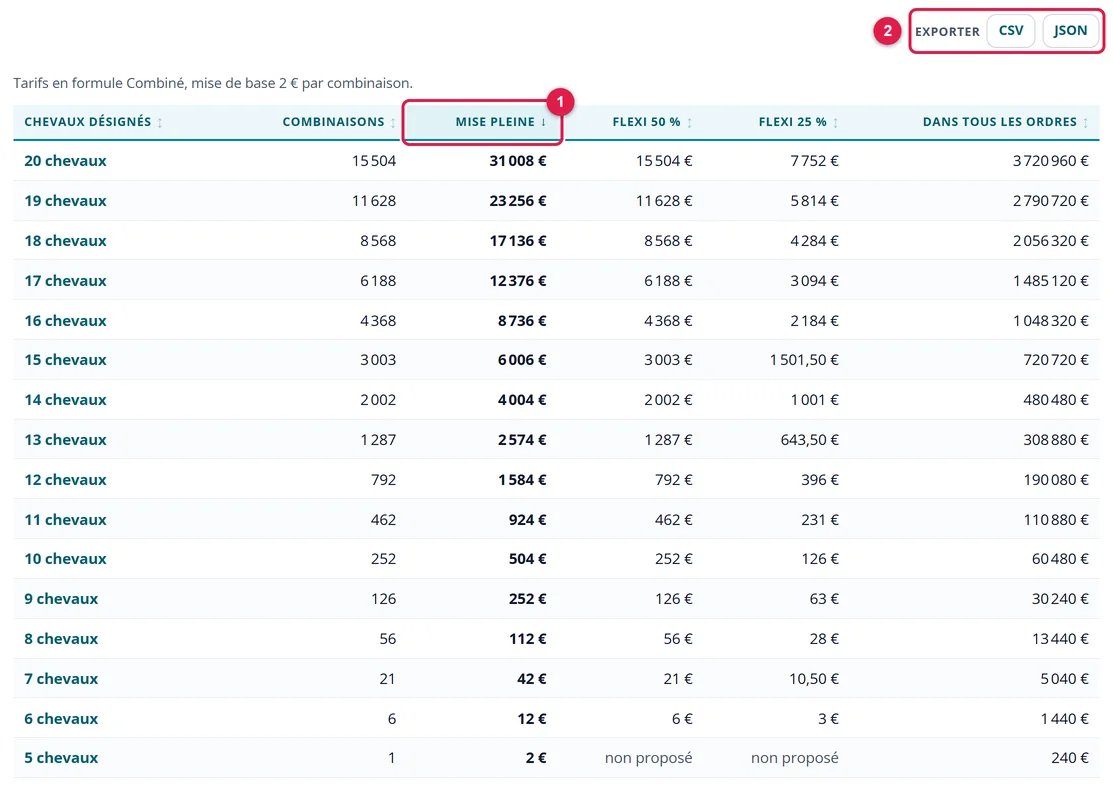Click the tarifs formule Combiné description text
1113x790 pixels.
click(x=213, y=83)
